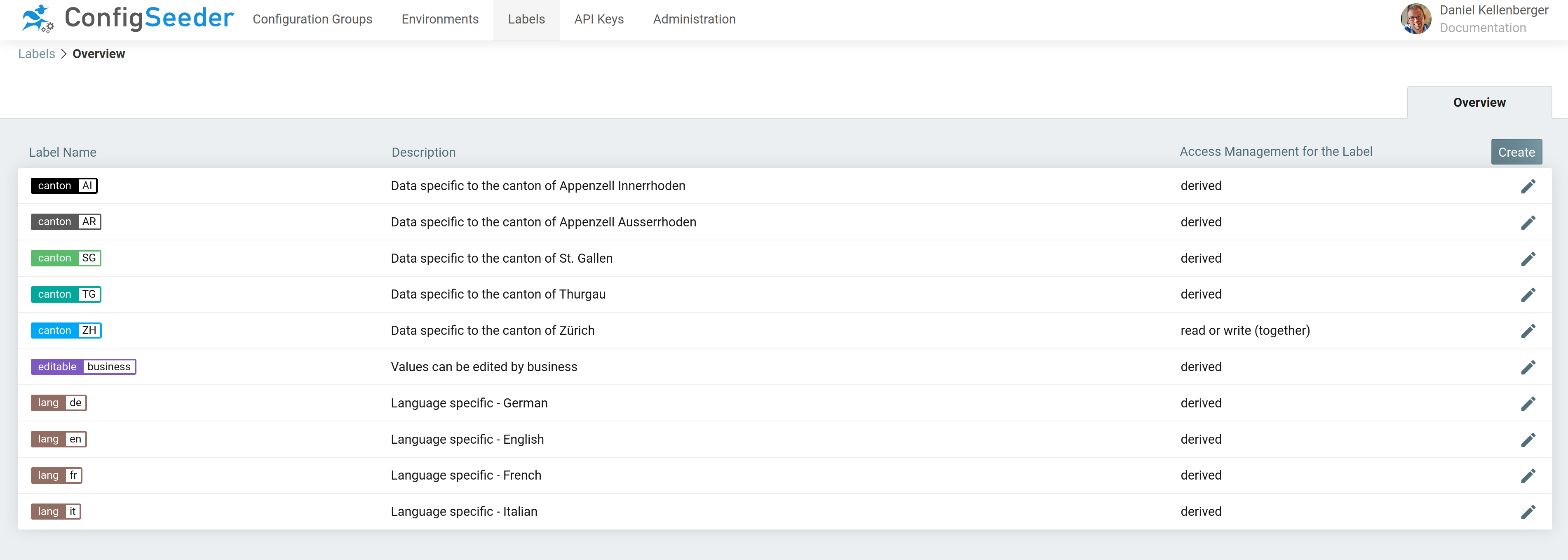The height and width of the screenshot is (560, 1568).
Task: Click the ConfigSeeder logo
Action: [128, 18]
